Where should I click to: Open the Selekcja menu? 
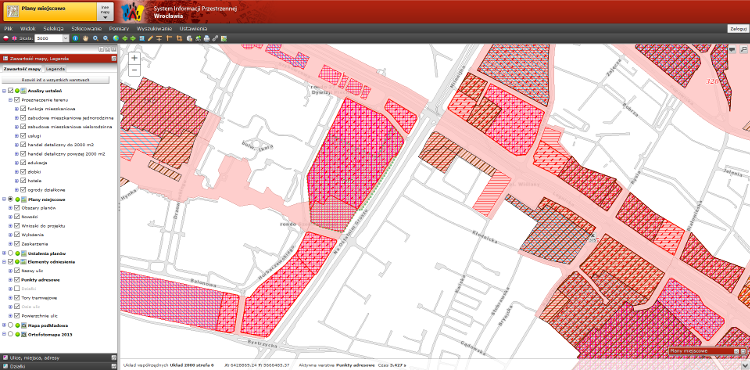click(53, 28)
